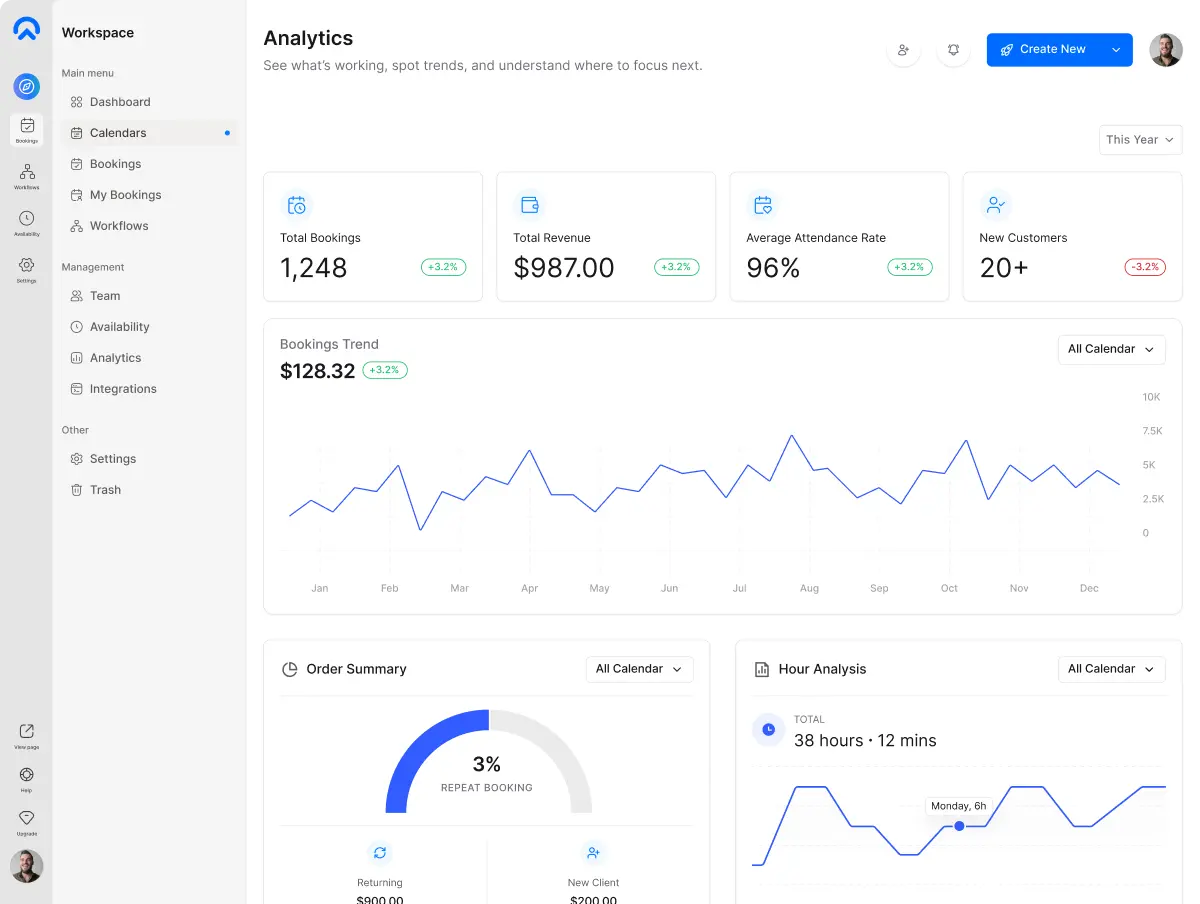Click the Monday data point on hour chart
Image resolution: width=1200 pixels, height=904 pixels.
point(959,826)
